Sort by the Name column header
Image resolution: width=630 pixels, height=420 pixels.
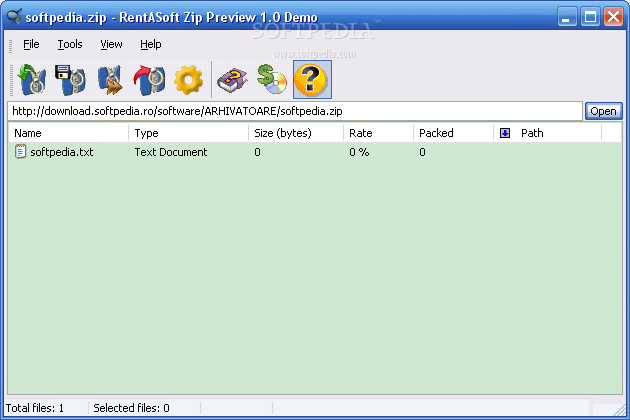coord(68,133)
